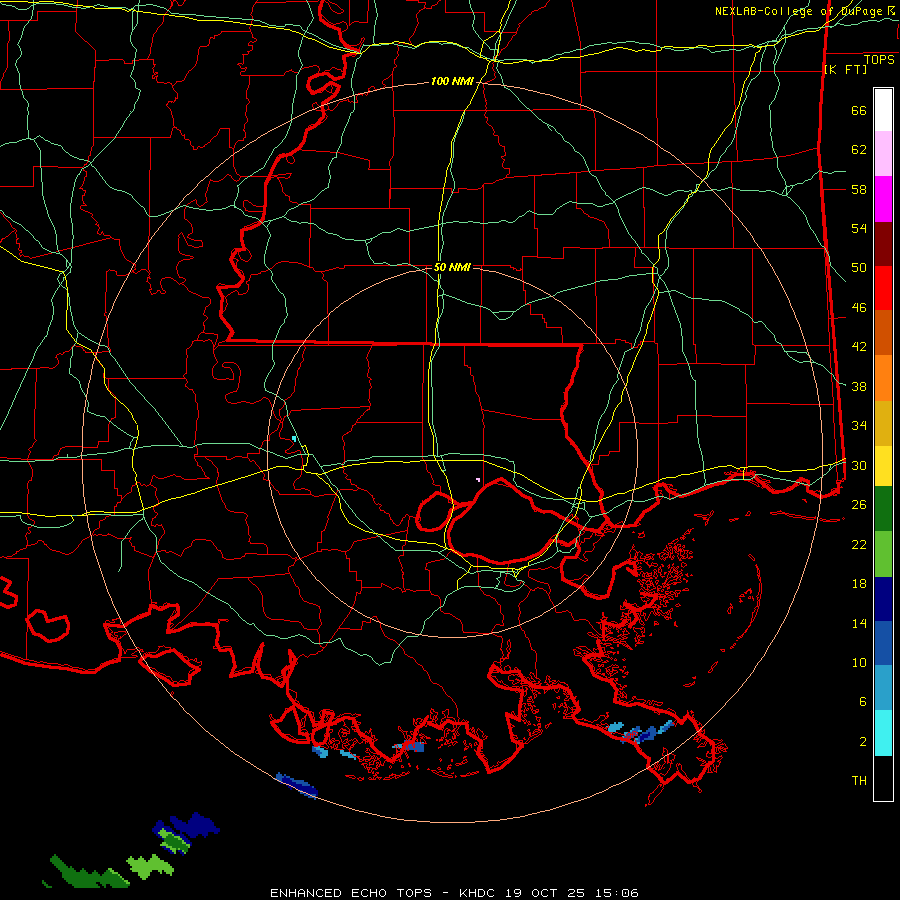Click the '34' legend value

coord(859,426)
